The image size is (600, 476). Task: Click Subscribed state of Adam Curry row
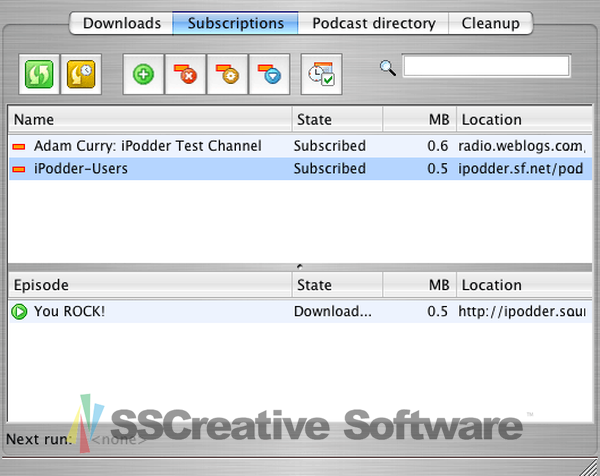pyautogui.click(x=329, y=146)
